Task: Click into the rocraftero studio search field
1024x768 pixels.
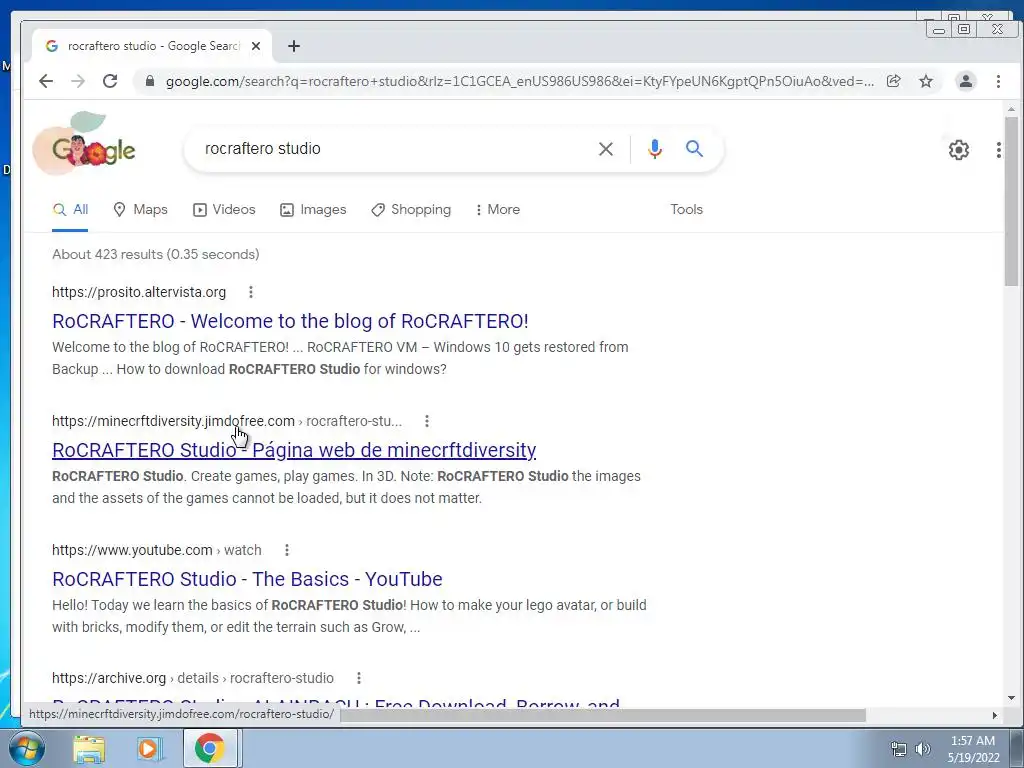Action: click(392, 149)
